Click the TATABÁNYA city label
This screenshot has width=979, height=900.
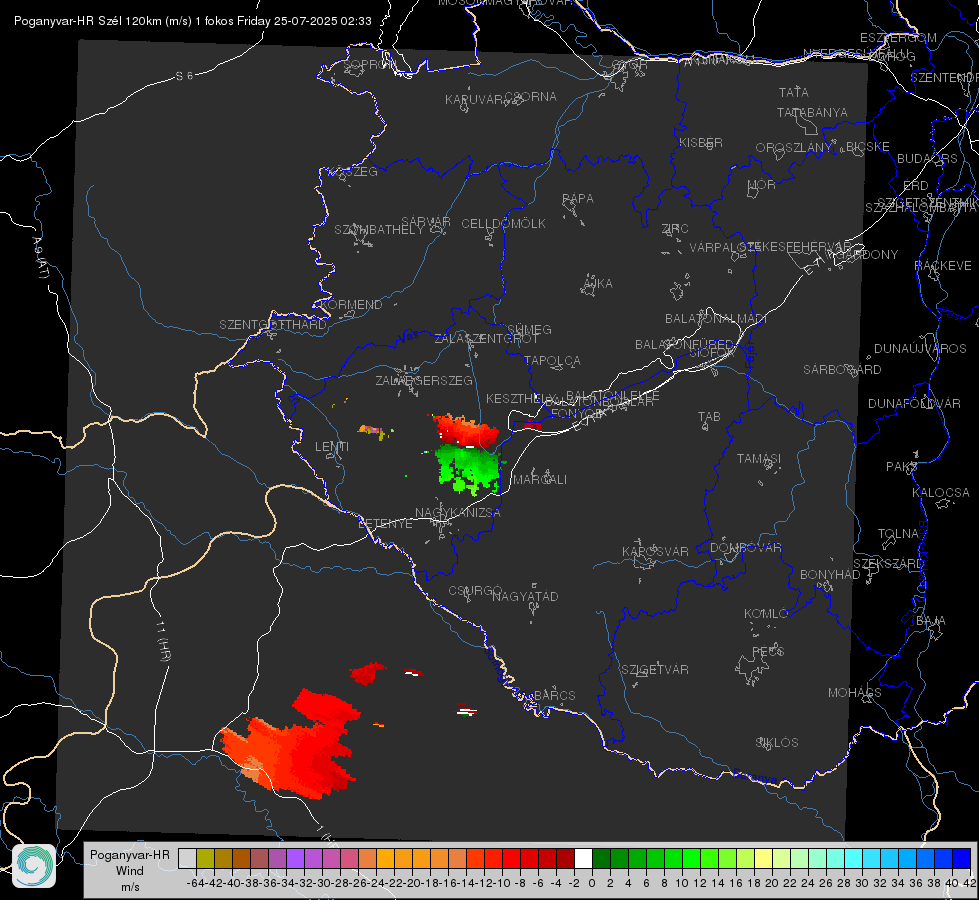pos(812,113)
